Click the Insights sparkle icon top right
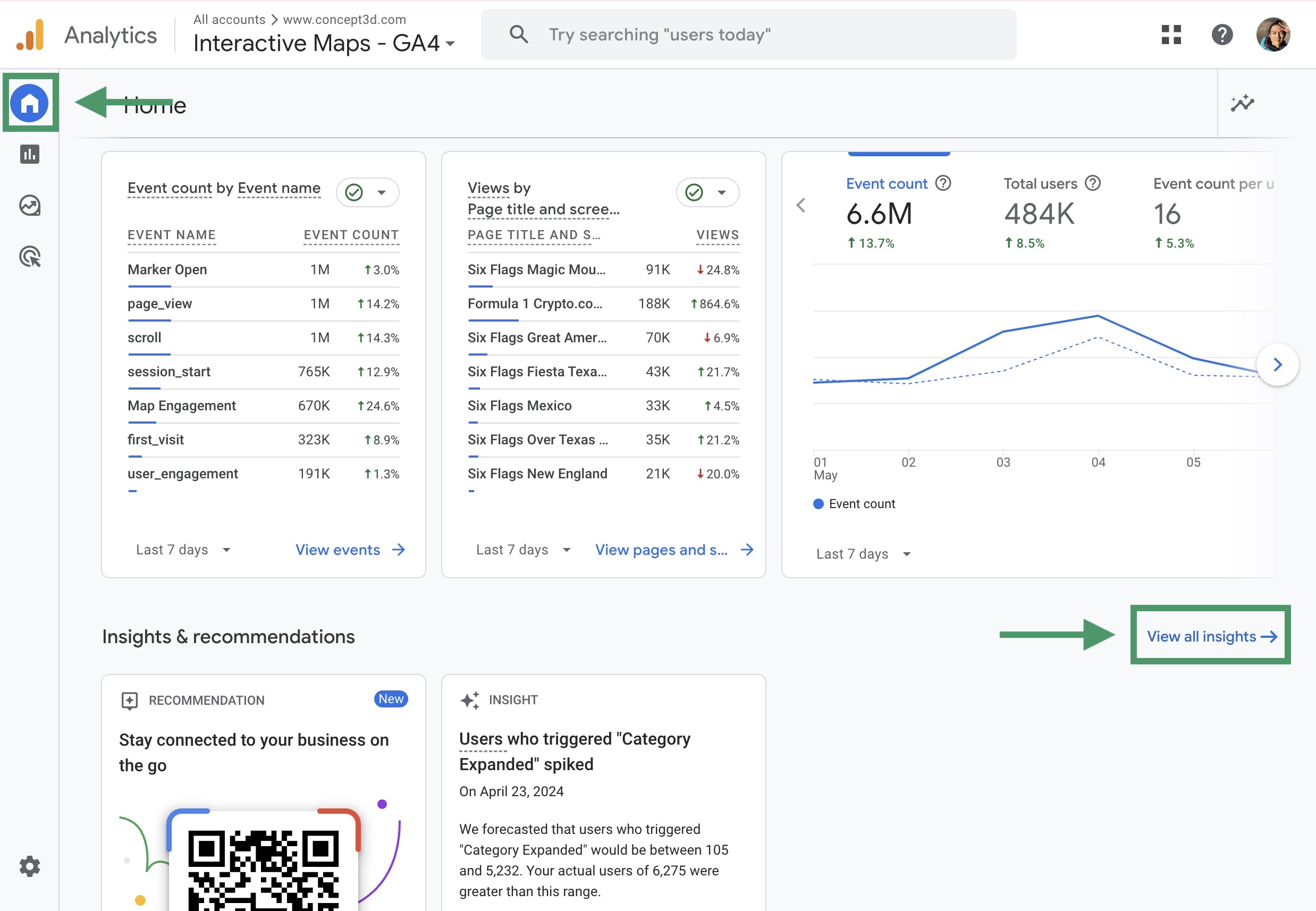1316x911 pixels. click(x=1242, y=103)
